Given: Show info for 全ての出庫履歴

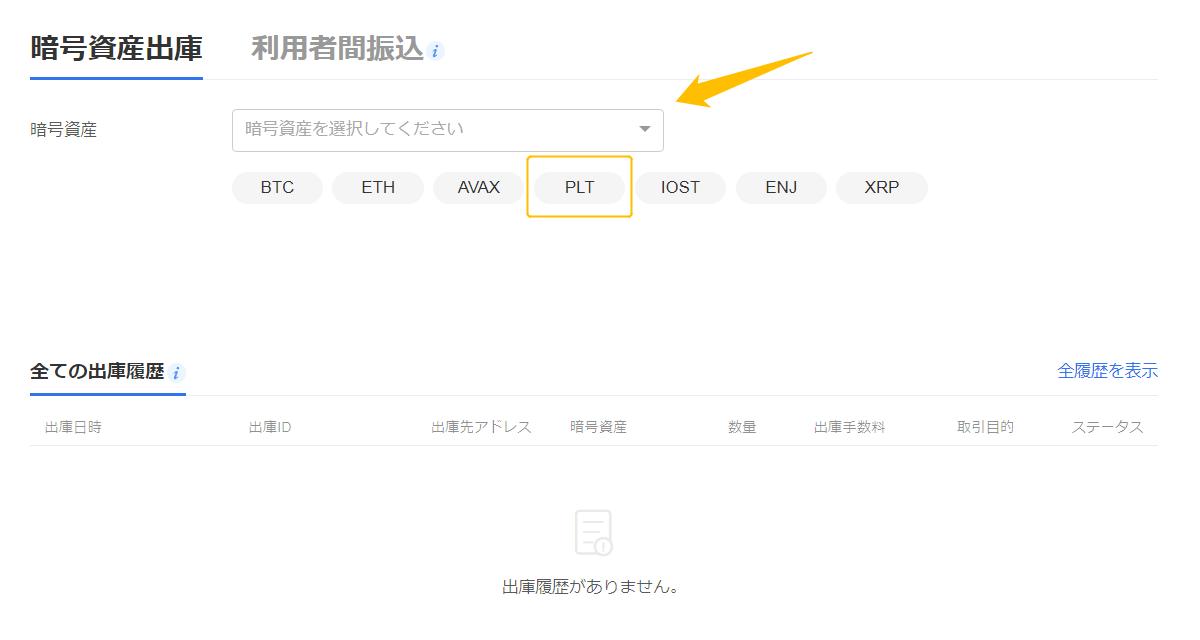Looking at the screenshot, I should [x=177, y=373].
